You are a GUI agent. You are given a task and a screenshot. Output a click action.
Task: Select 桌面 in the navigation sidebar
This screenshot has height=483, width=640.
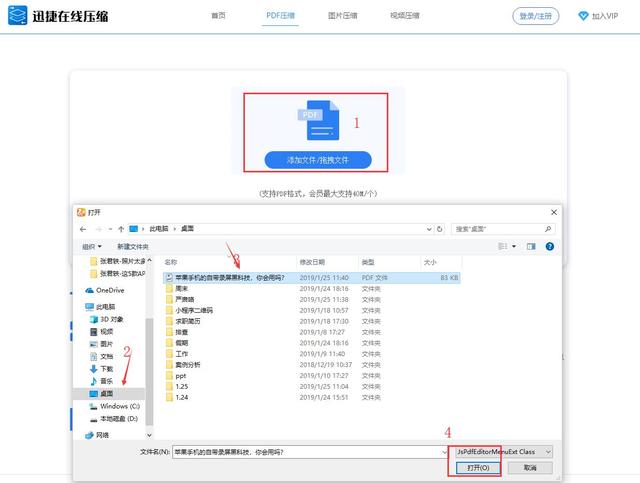(x=105, y=393)
